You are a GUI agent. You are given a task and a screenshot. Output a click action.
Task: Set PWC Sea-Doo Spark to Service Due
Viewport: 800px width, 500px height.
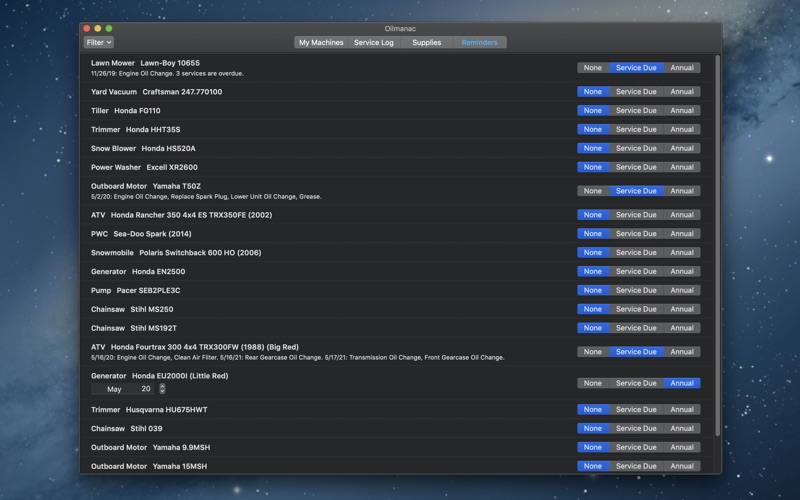point(636,234)
